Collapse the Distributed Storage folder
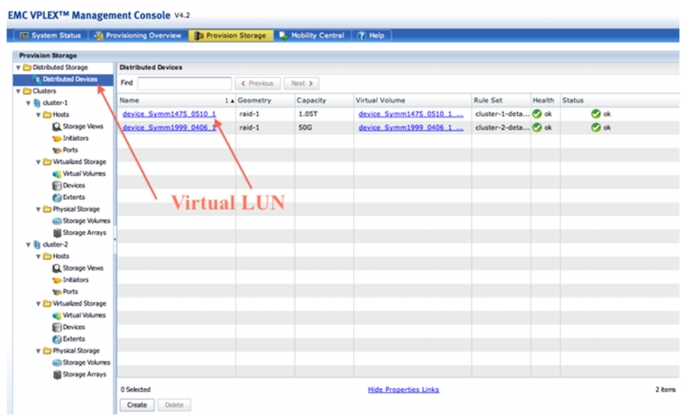Image resolution: width=685 pixels, height=420 pixels. click(x=18, y=67)
